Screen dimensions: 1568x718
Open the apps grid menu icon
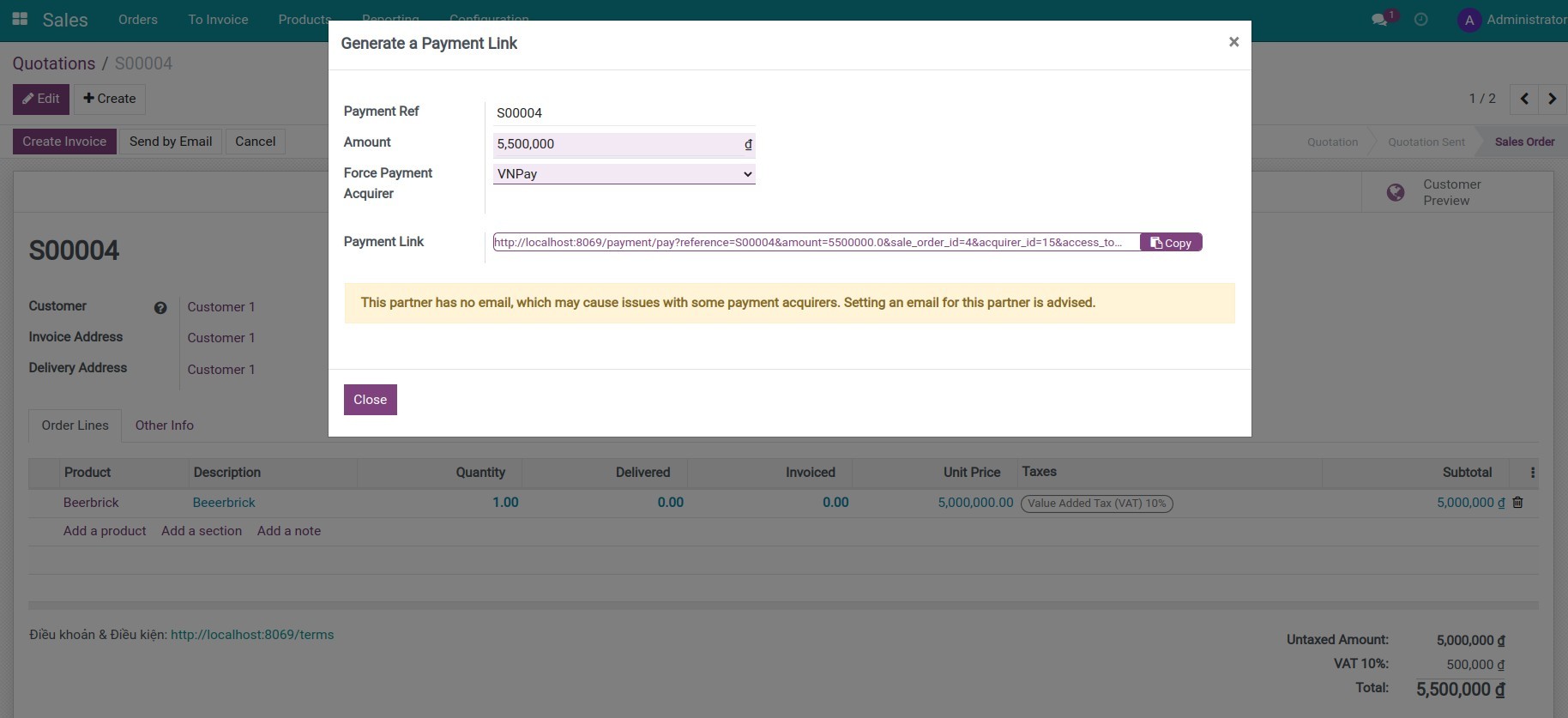[x=20, y=19]
